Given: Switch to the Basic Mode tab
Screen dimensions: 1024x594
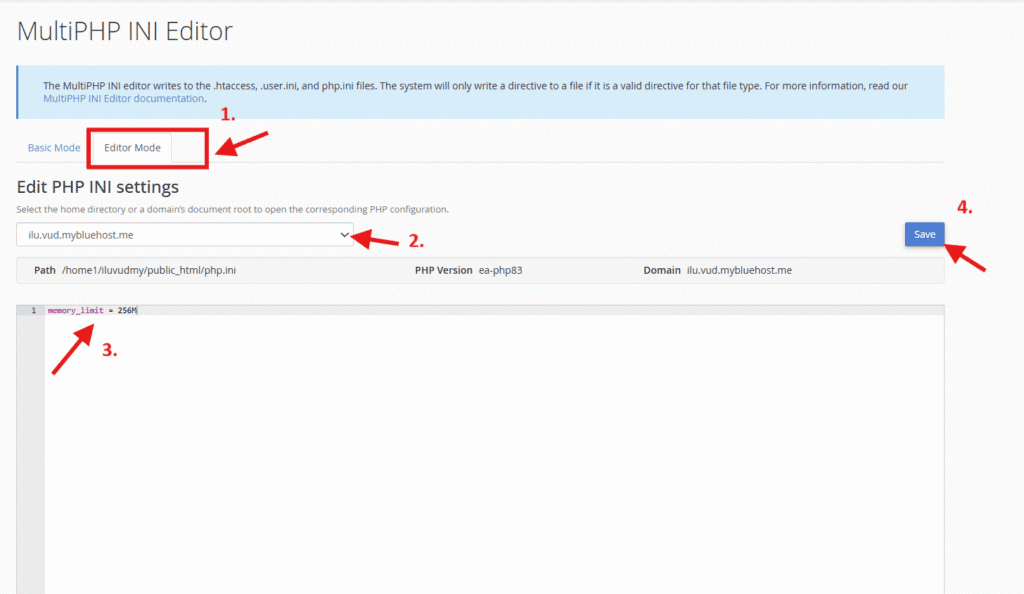Looking at the screenshot, I should click(54, 148).
